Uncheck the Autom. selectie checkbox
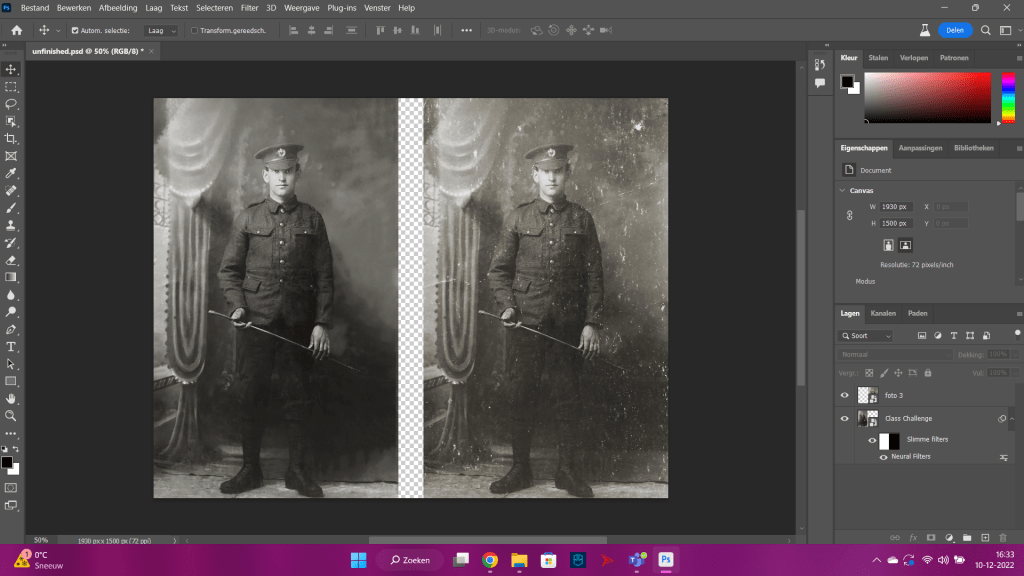 coord(74,30)
